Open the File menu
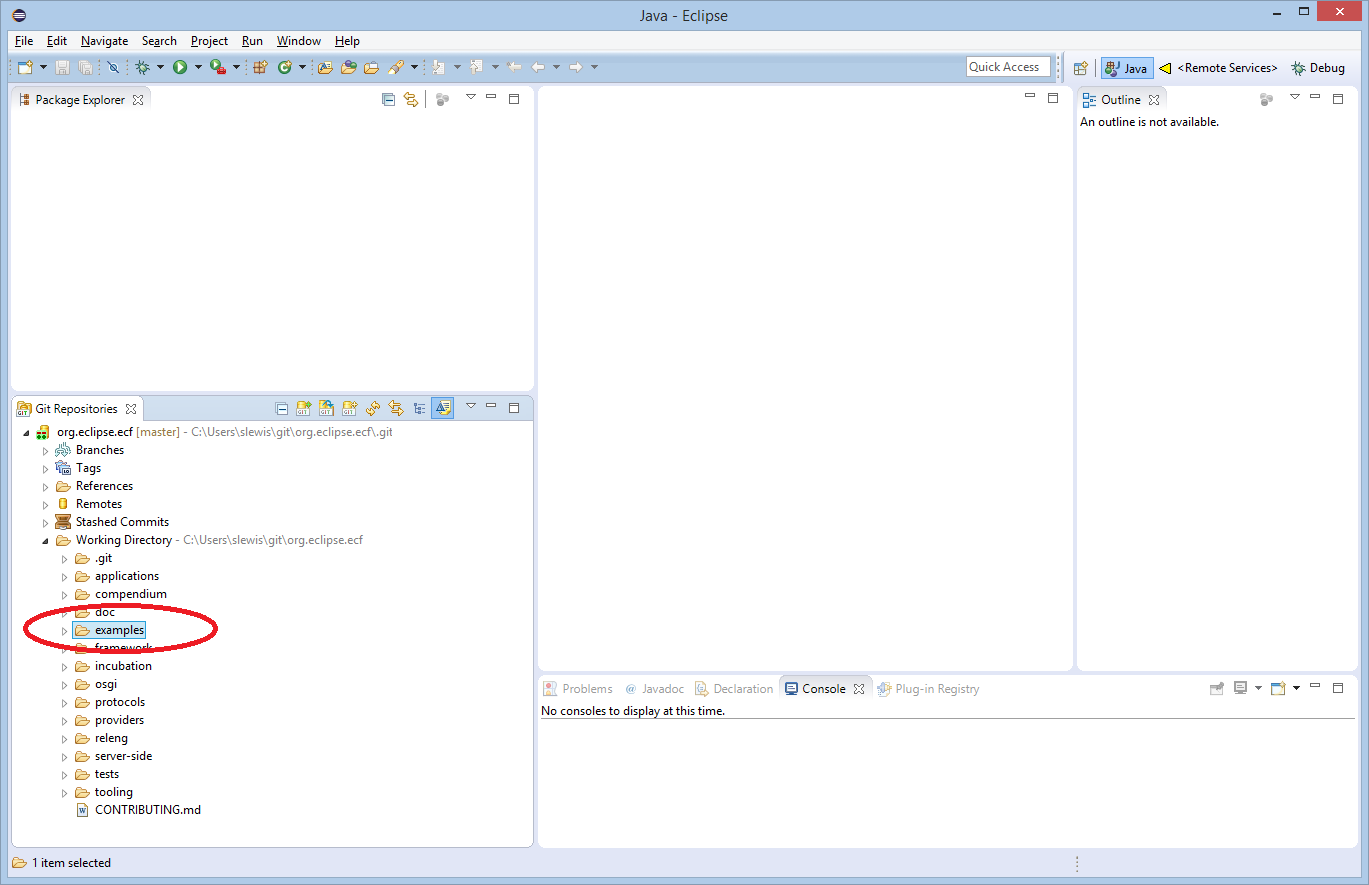 24,41
